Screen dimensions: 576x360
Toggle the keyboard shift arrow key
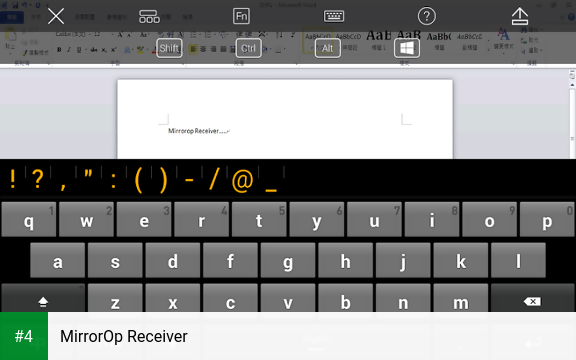point(43,298)
